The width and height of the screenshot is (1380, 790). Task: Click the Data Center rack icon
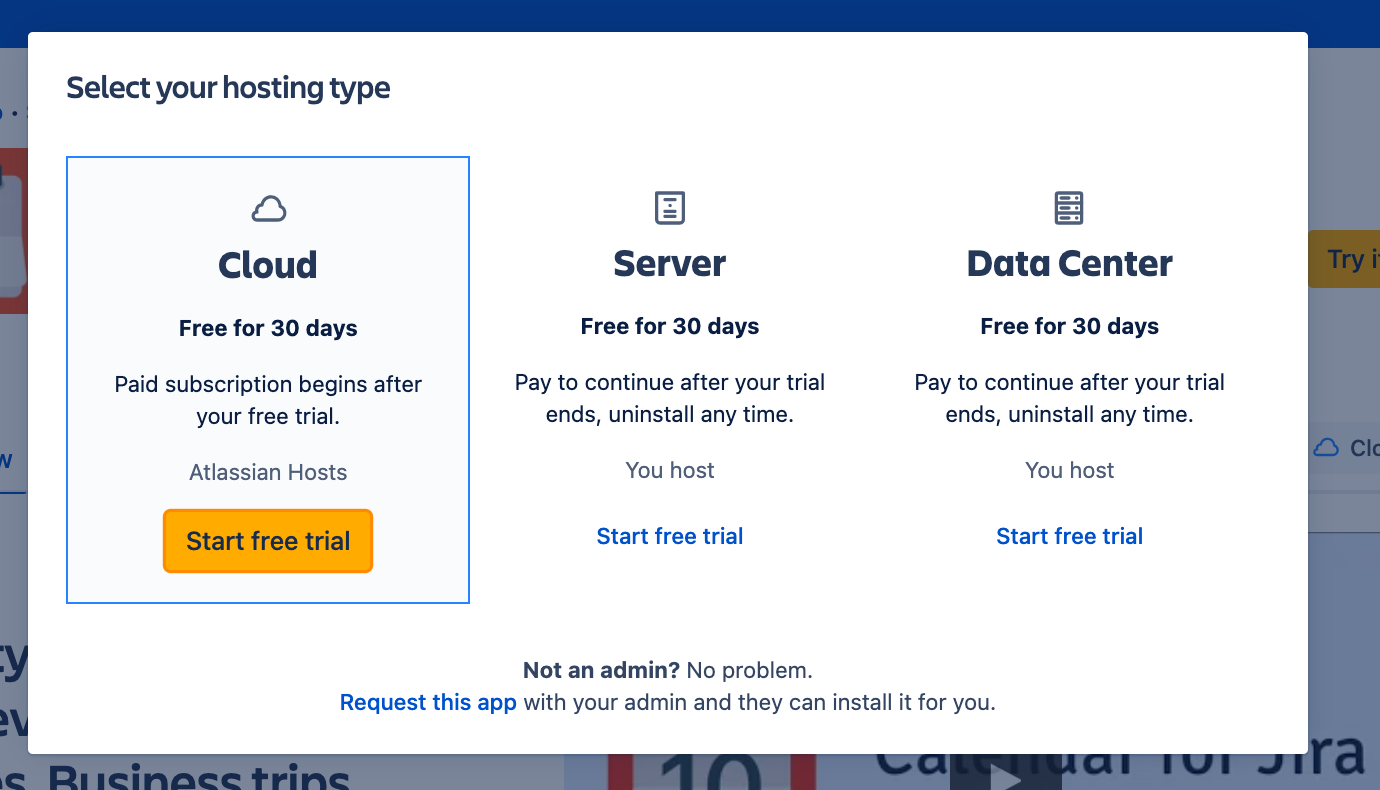[x=1069, y=208]
